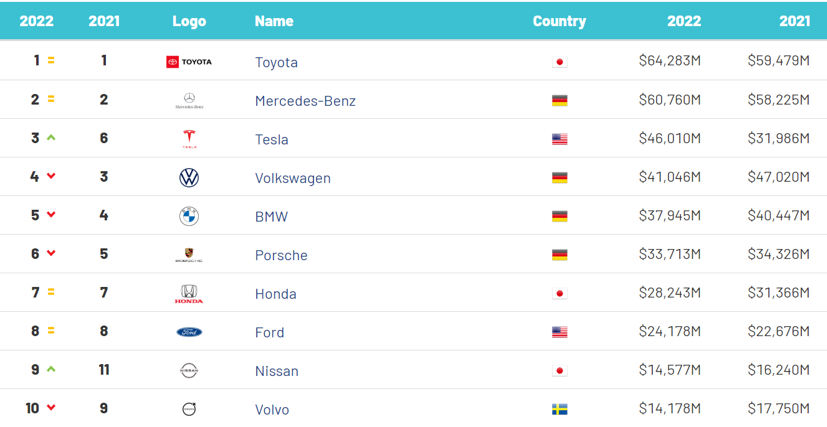This screenshot has width=827, height=427.
Task: Open the Toyota brand name link
Action: tap(276, 62)
